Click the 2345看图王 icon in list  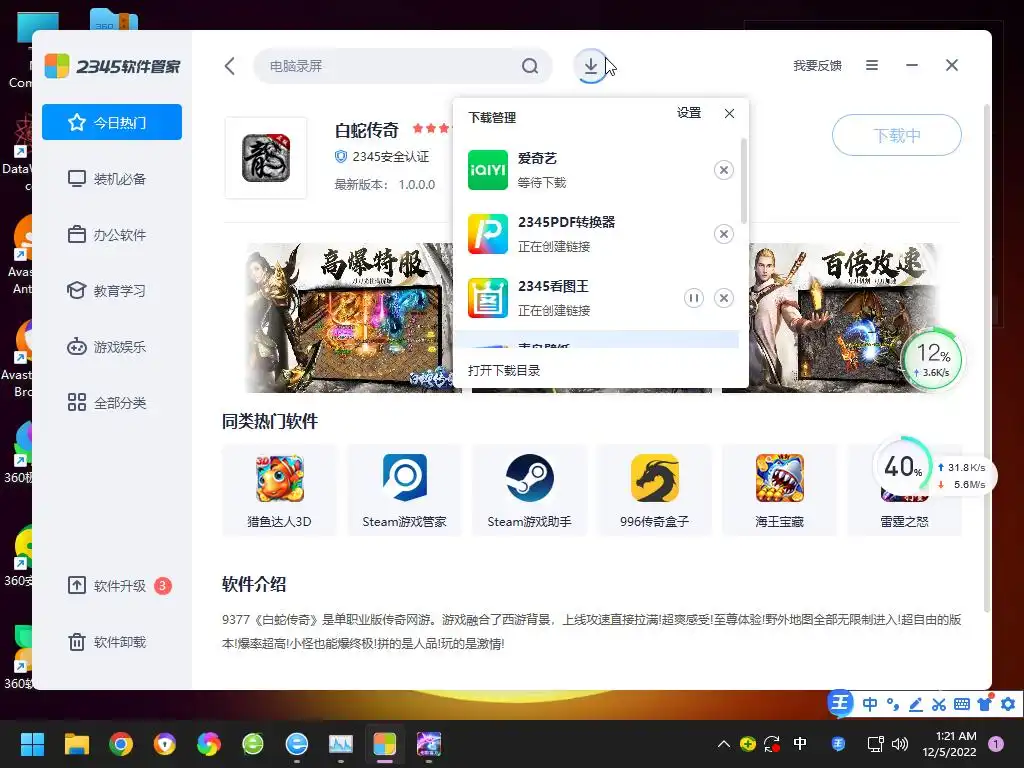point(488,298)
